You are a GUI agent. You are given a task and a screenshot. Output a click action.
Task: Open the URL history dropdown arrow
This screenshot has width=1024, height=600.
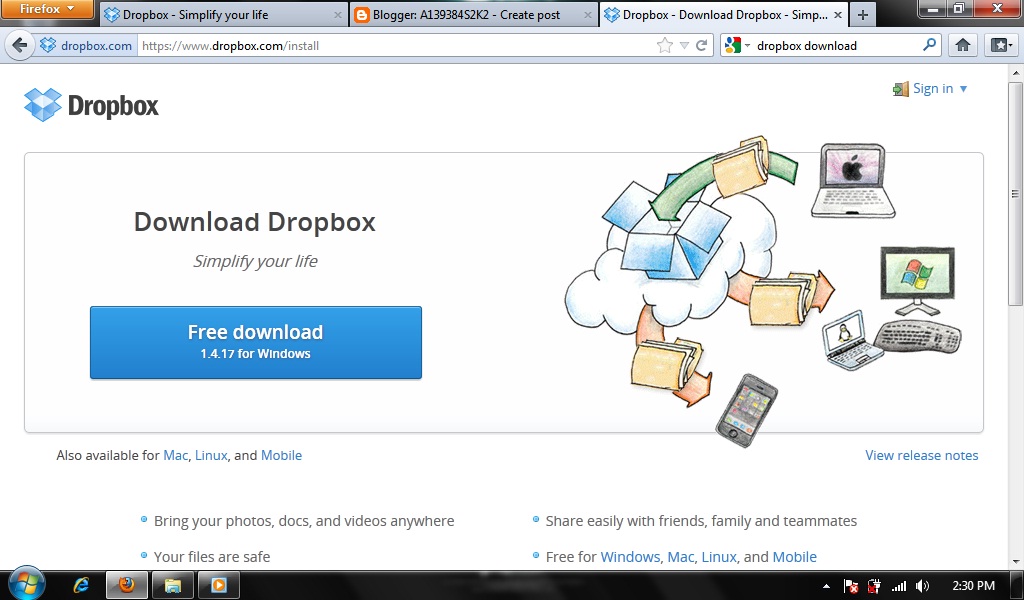tap(684, 46)
